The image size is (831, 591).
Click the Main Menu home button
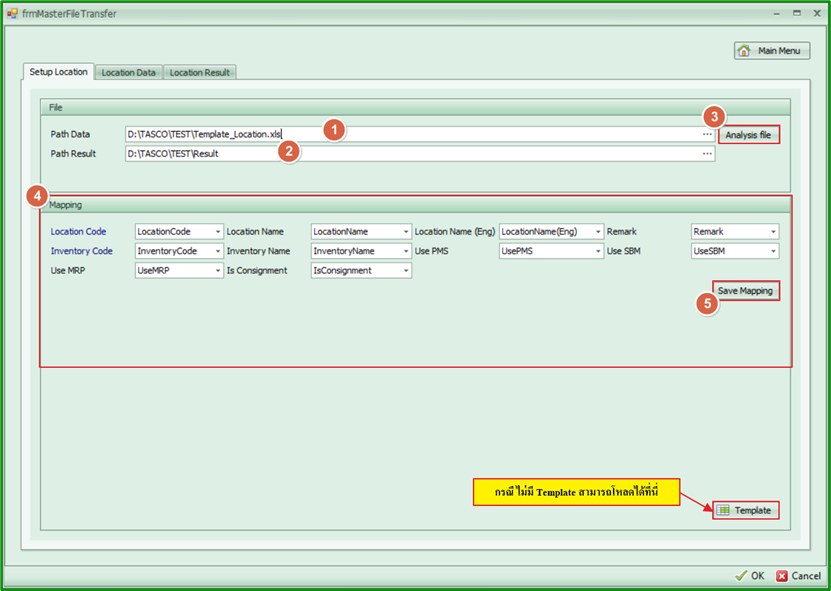[x=771, y=51]
